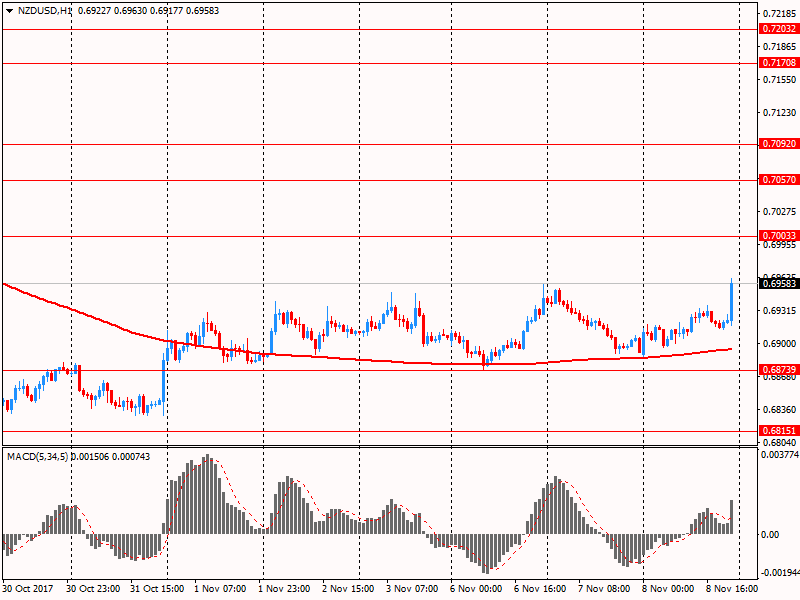Click the 8 Nov 00:00 time label

(668, 589)
